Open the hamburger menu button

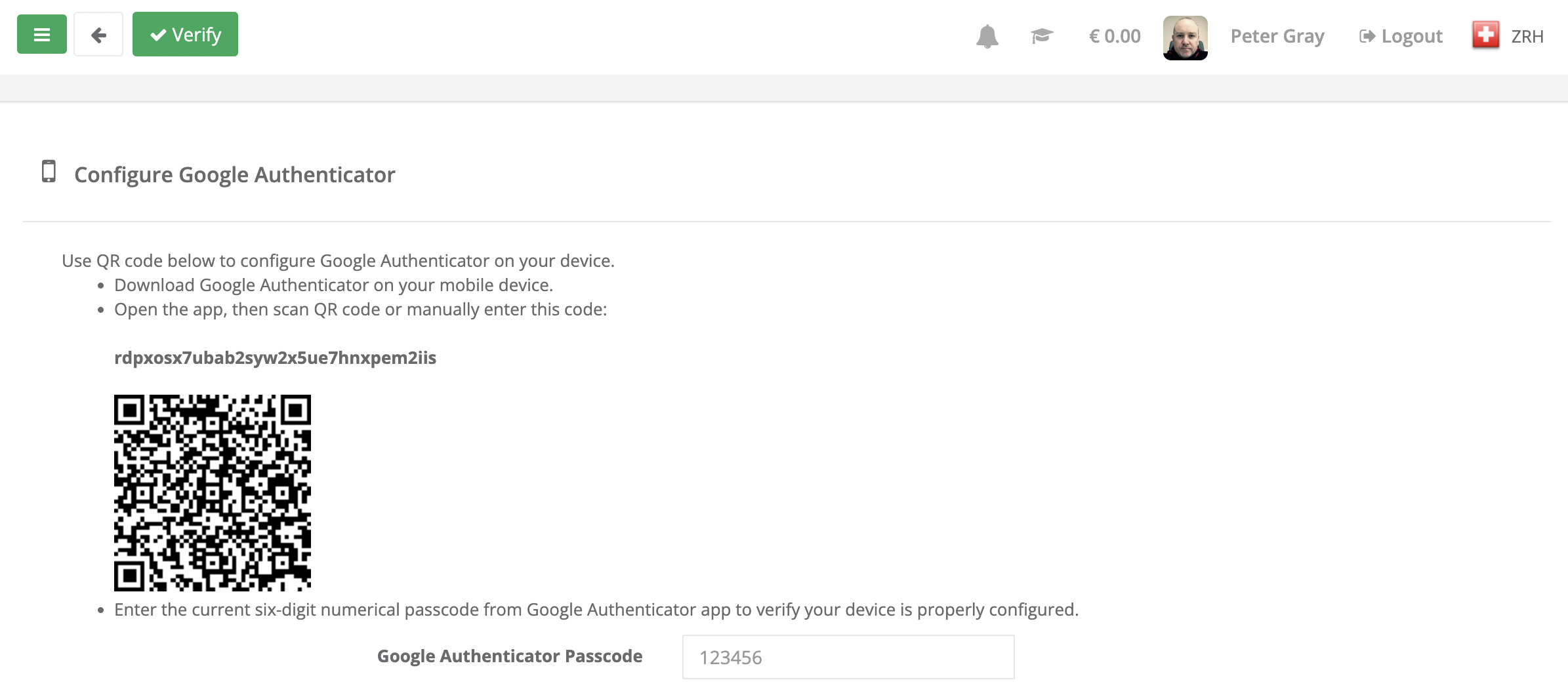click(x=42, y=34)
